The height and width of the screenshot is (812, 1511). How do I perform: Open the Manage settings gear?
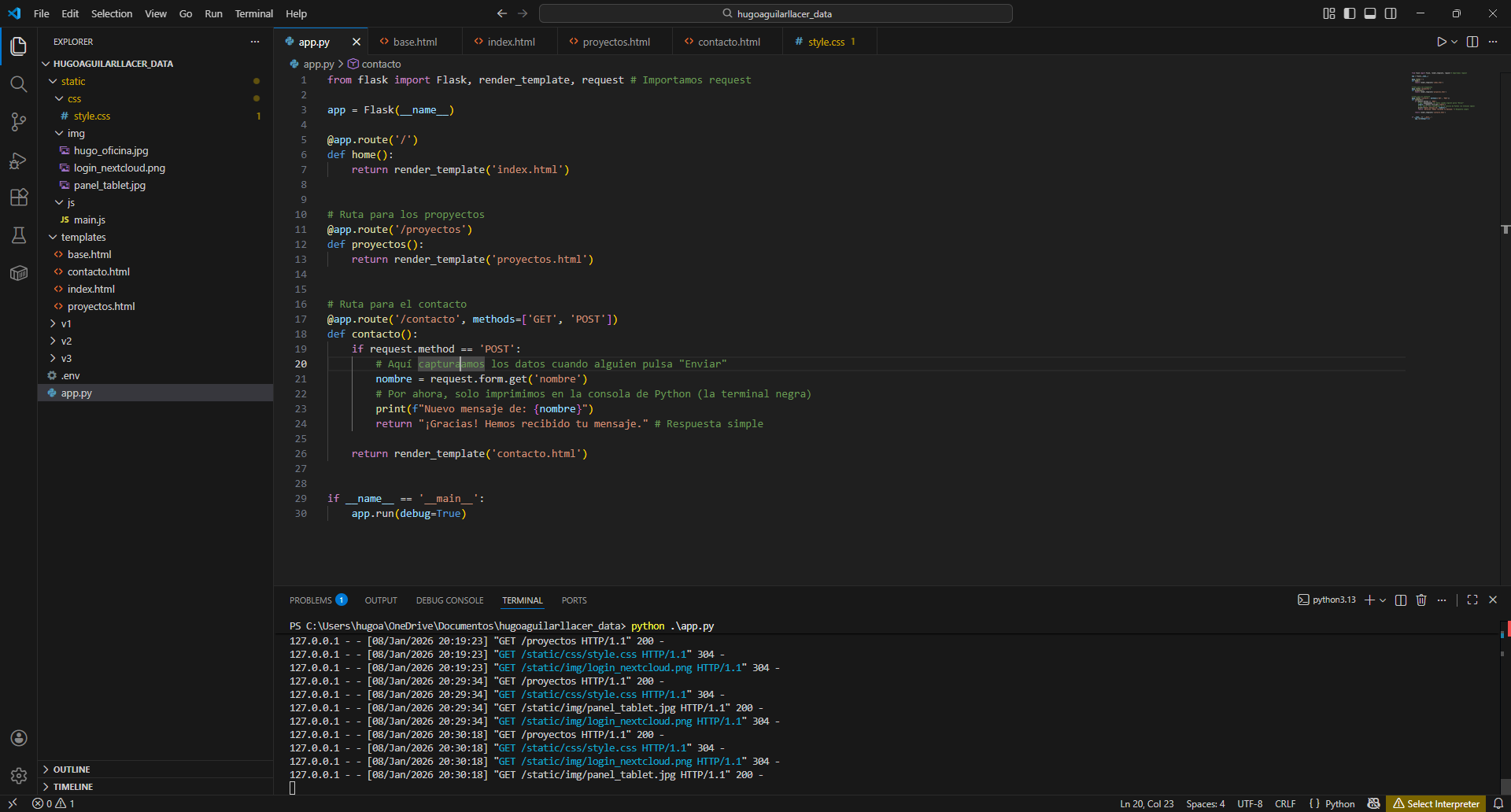click(x=19, y=776)
